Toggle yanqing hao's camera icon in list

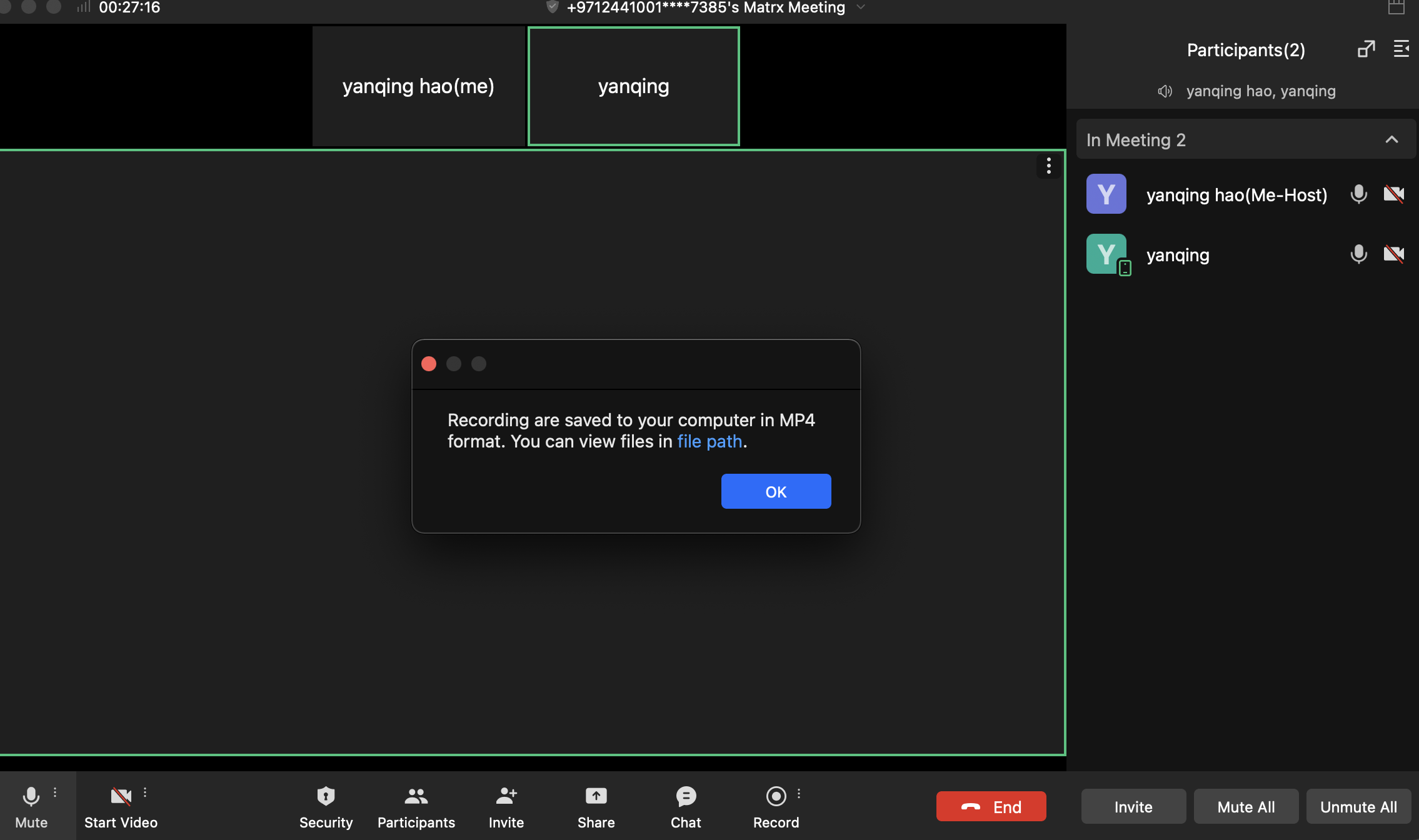pos(1393,194)
